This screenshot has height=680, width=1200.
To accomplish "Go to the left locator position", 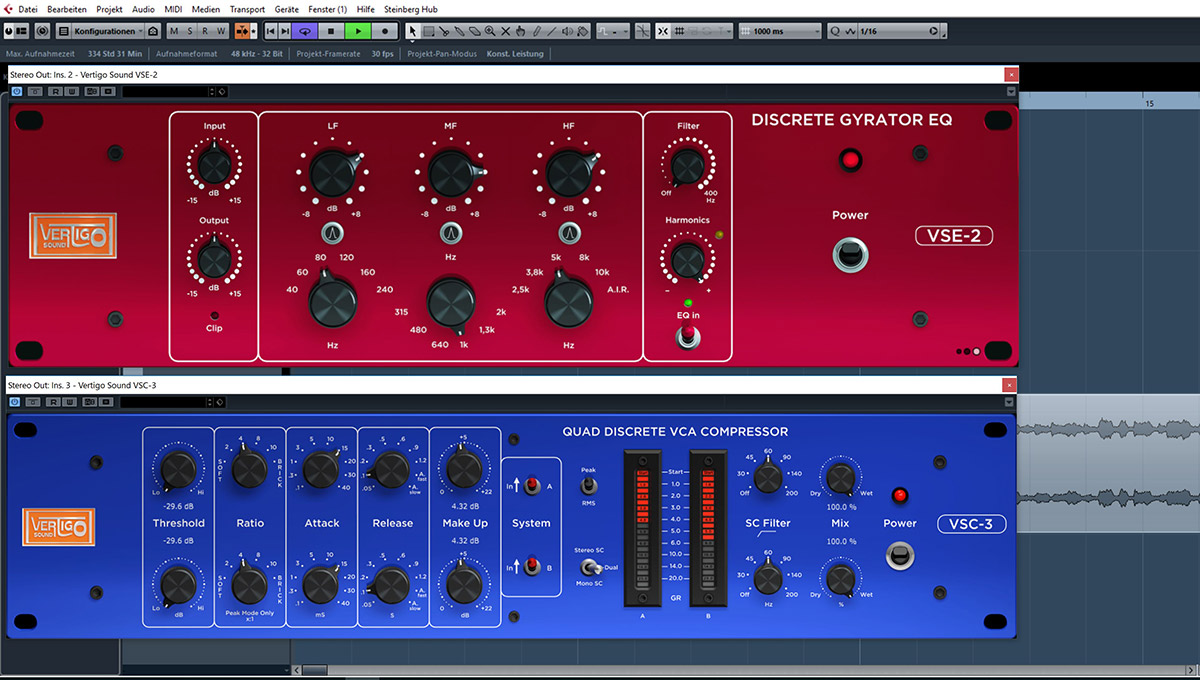I will point(270,31).
